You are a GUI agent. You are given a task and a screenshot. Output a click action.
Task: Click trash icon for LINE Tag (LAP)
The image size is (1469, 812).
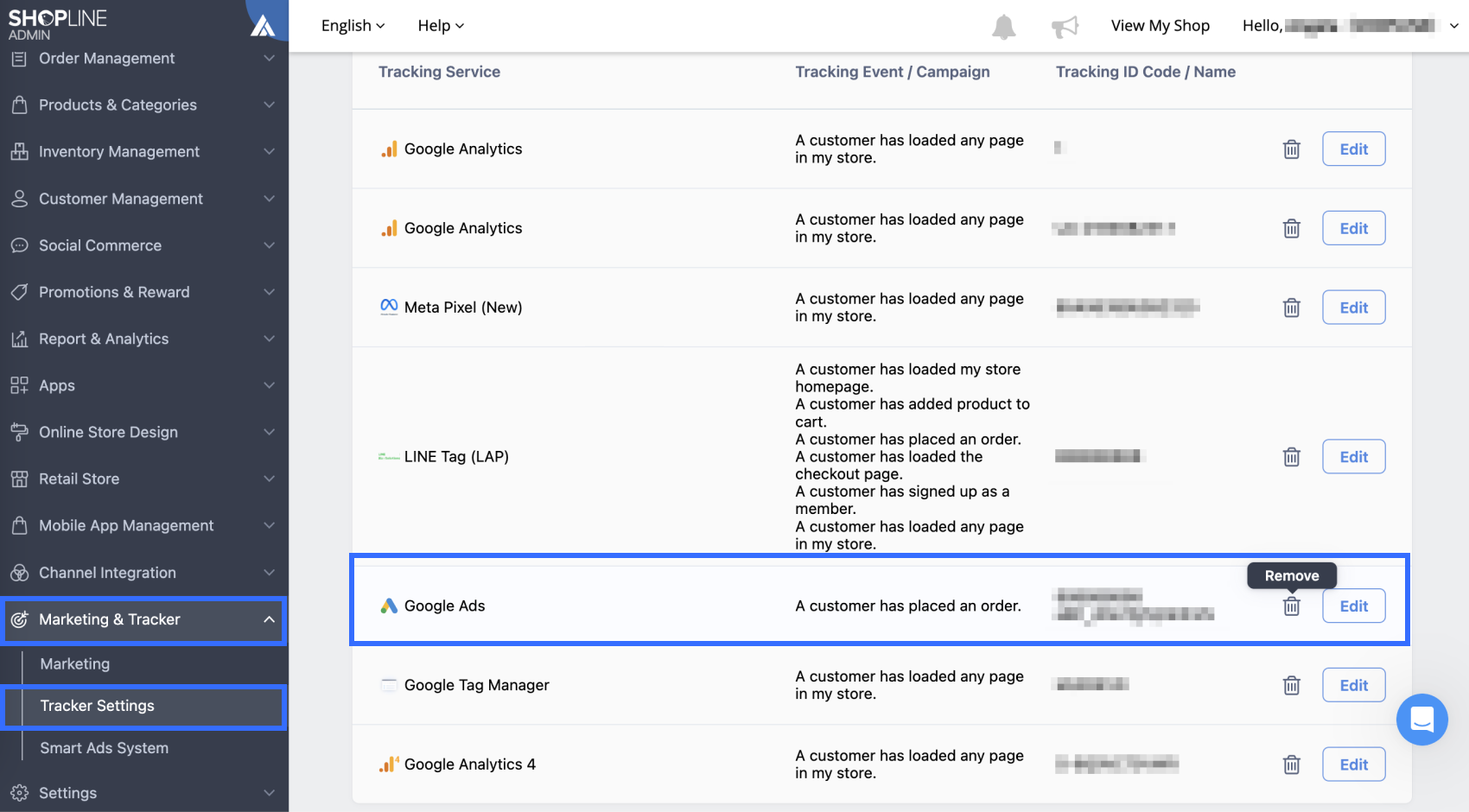[x=1291, y=457]
